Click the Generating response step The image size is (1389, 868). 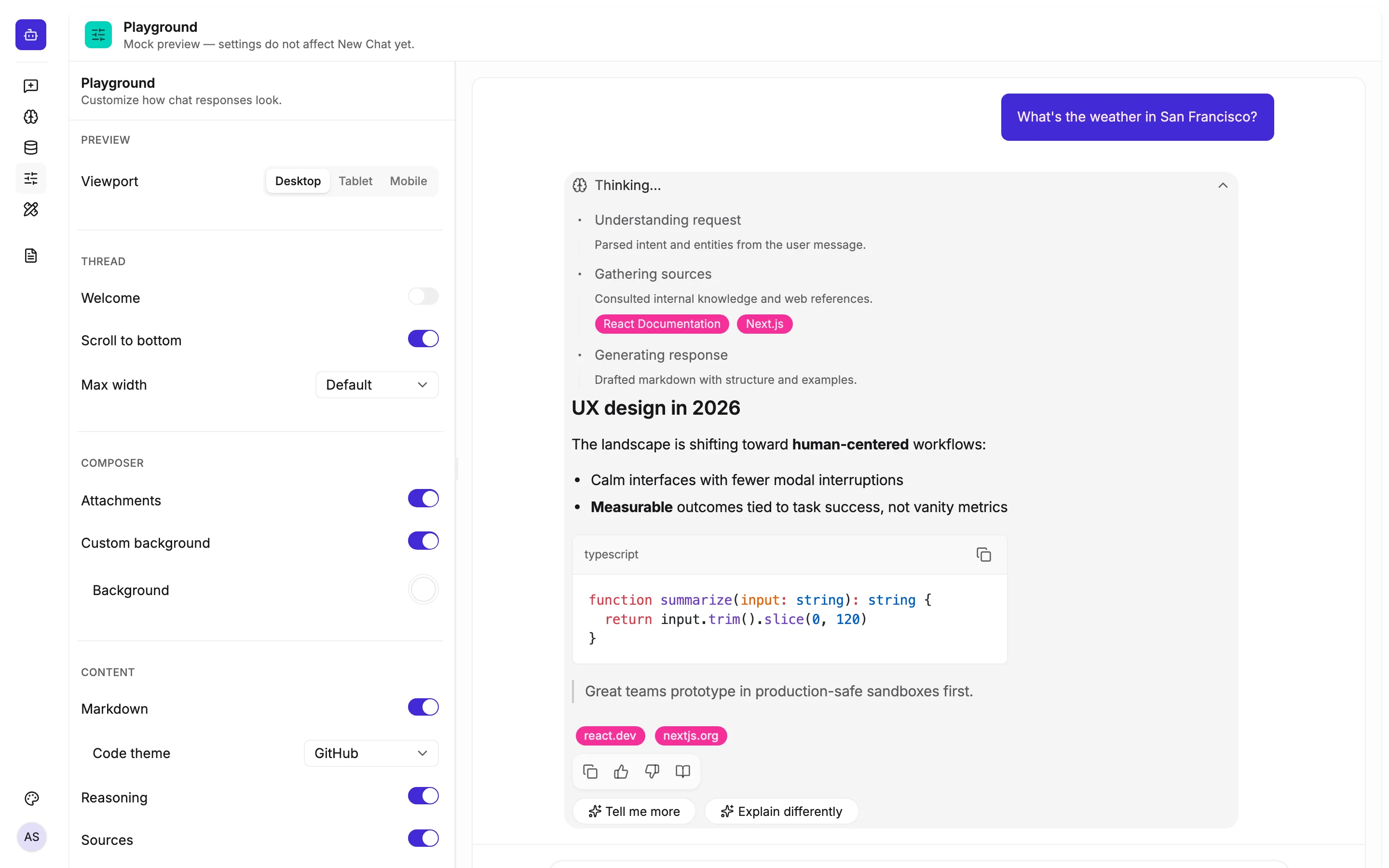(661, 355)
